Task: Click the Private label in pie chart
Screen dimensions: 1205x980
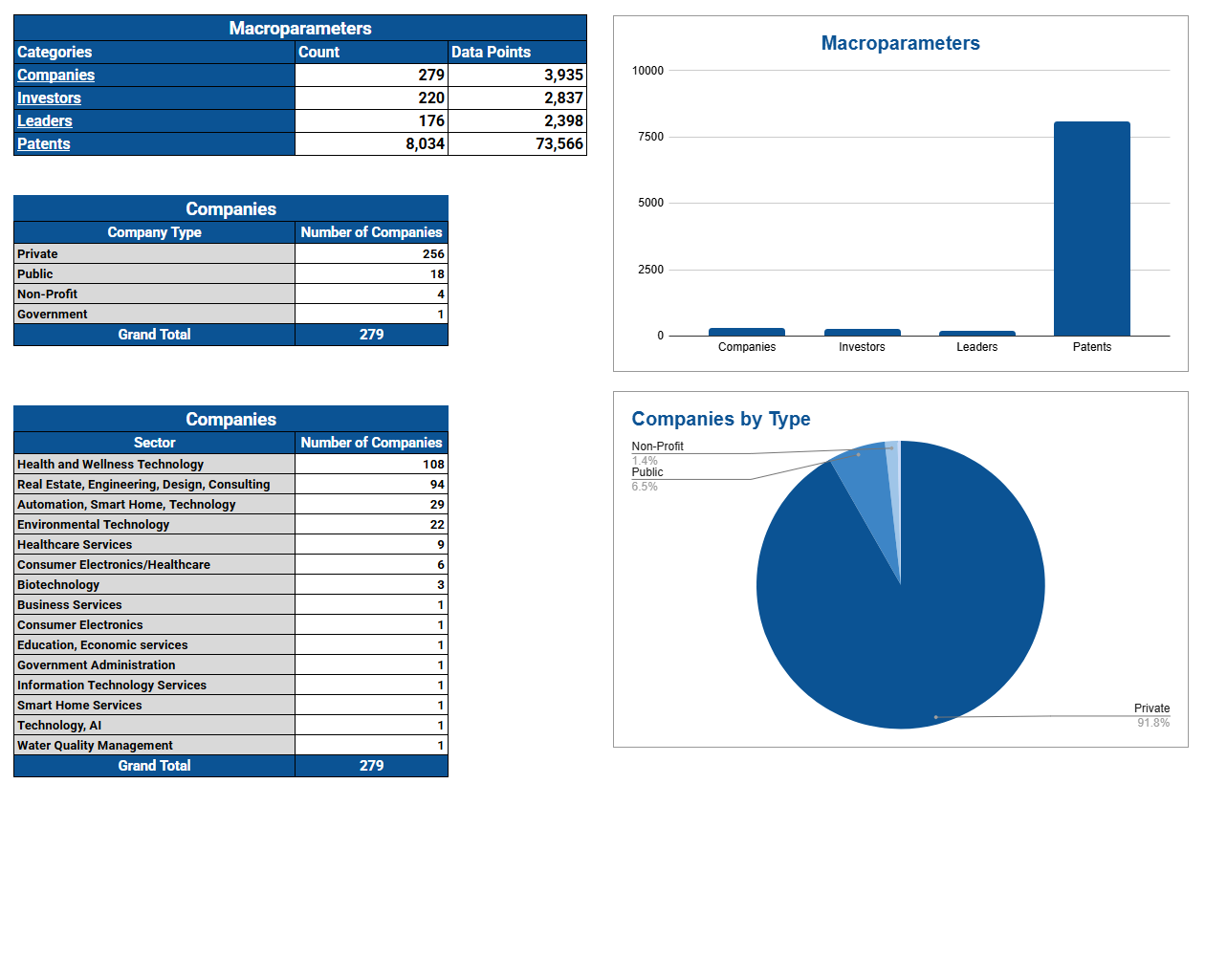Action: [1151, 708]
